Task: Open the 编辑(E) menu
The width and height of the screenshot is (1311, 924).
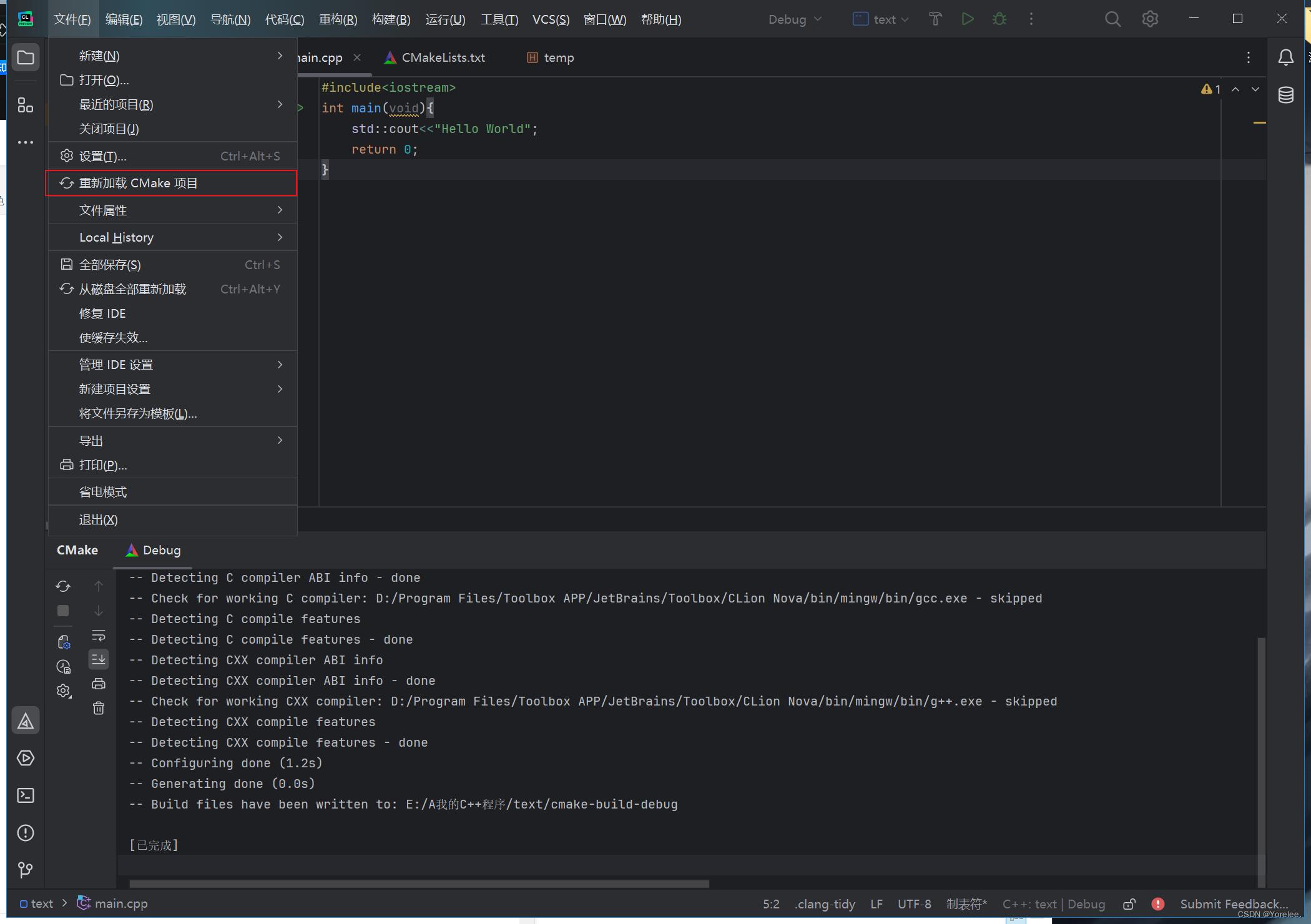Action: (x=124, y=19)
